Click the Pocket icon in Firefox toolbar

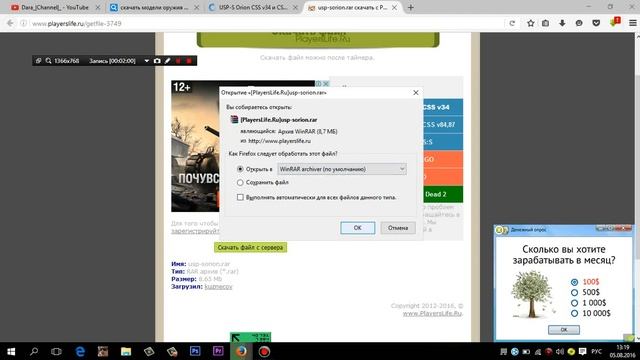596,23
